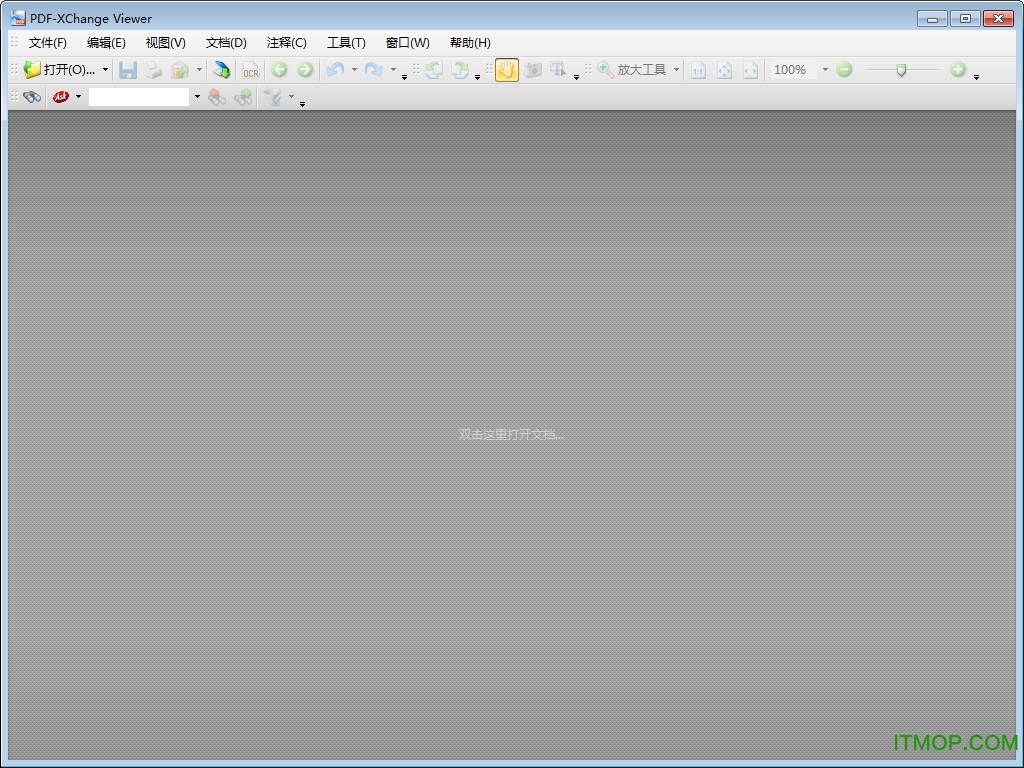The width and height of the screenshot is (1024, 768).
Task: Click the Save (floppy disk) icon
Action: pyautogui.click(x=128, y=70)
